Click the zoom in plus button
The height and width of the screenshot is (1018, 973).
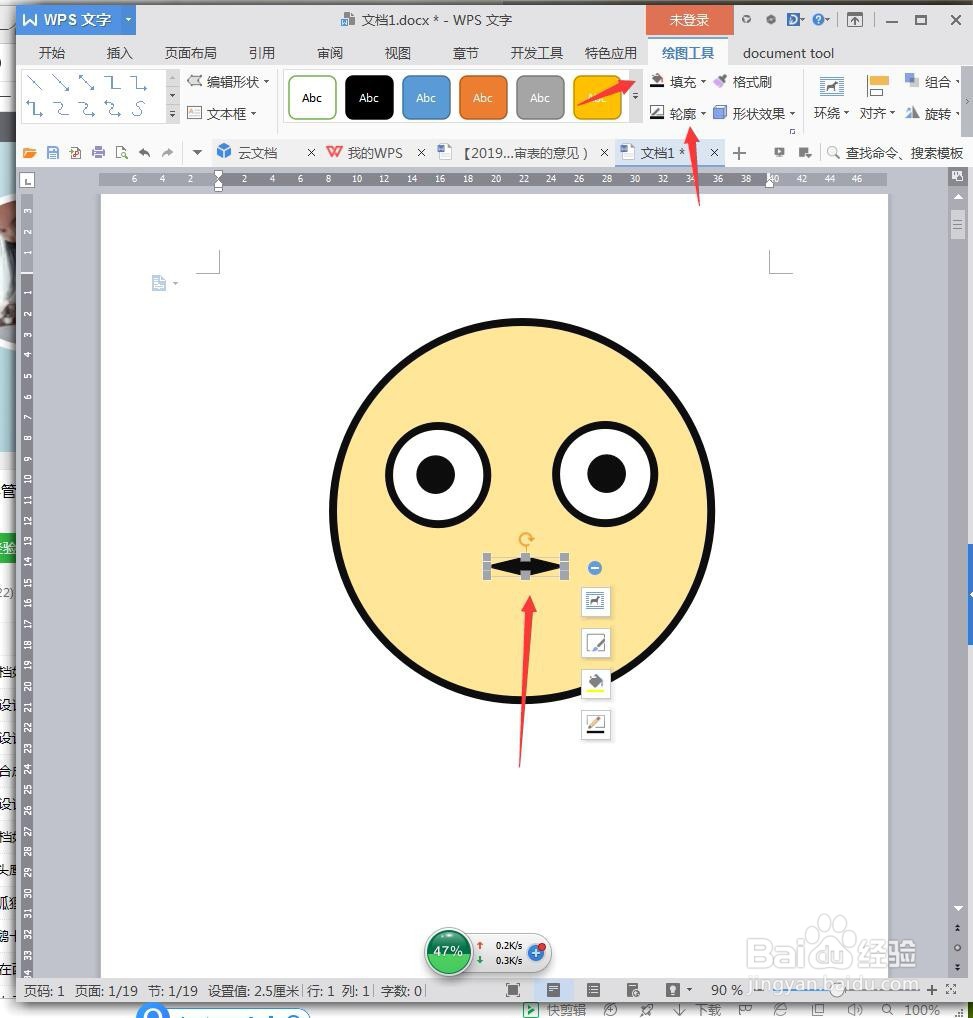point(931,989)
